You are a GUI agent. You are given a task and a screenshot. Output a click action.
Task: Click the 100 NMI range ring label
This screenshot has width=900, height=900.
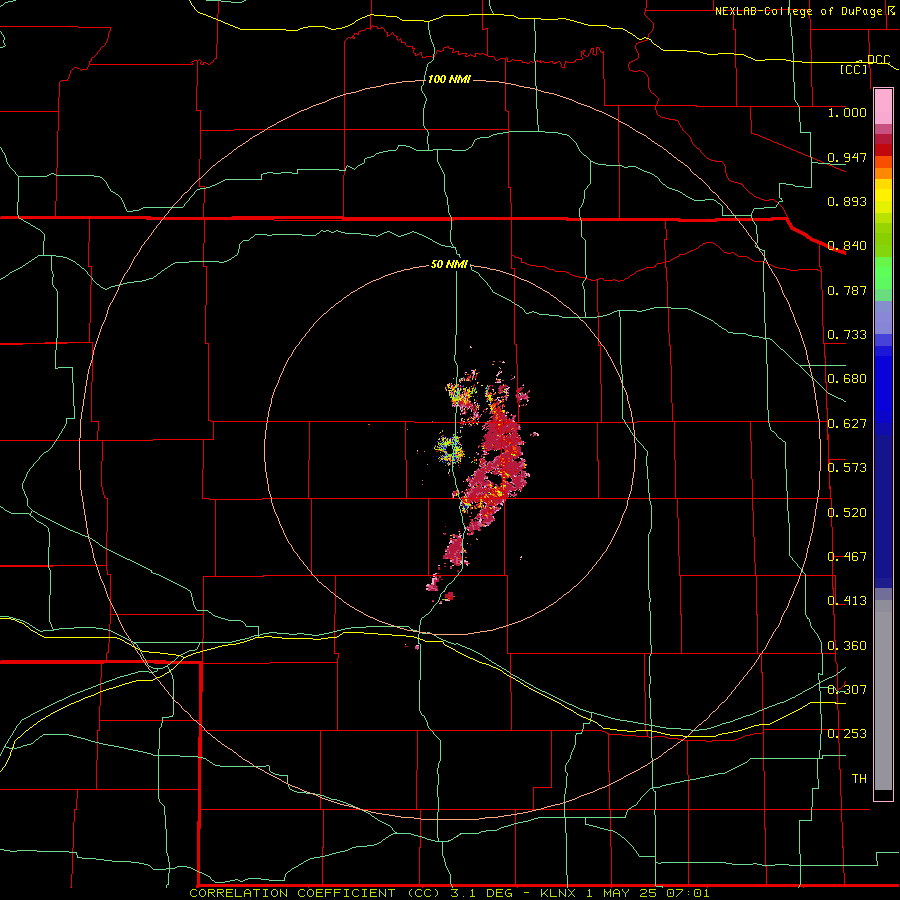point(449,79)
